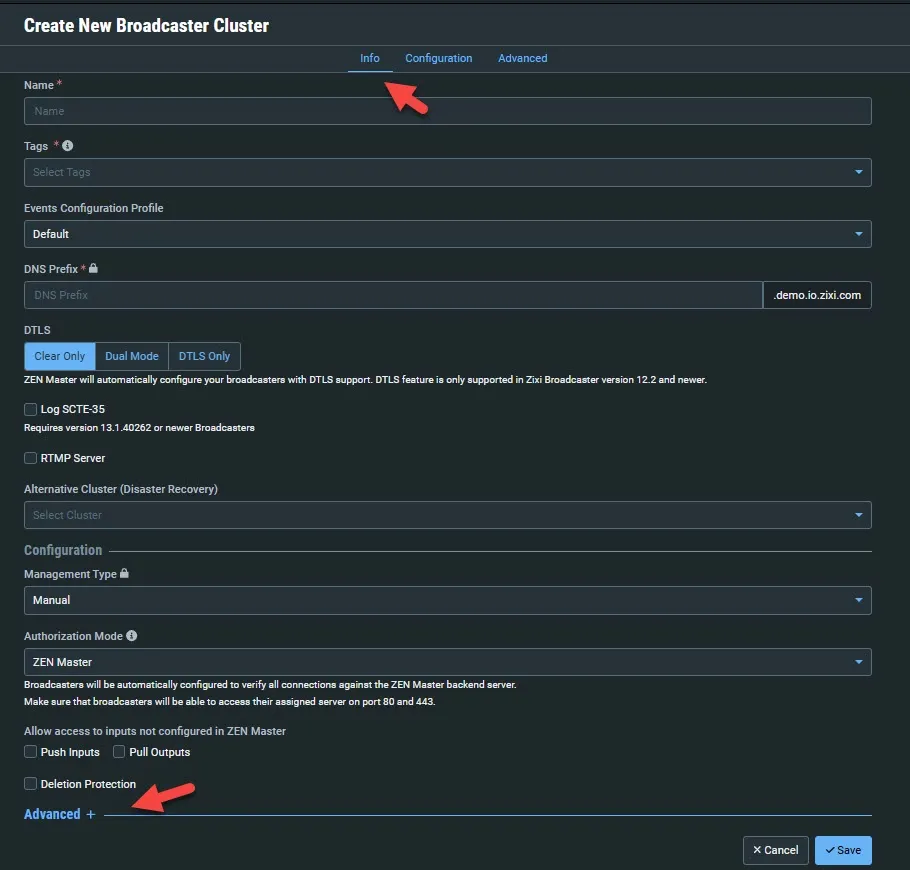This screenshot has height=870, width=910.
Task: Click the .demo.io.zixi.com domain suffix
Action: (817, 295)
